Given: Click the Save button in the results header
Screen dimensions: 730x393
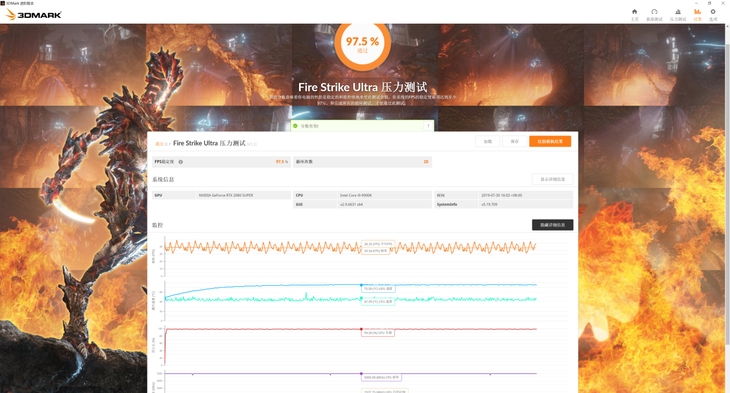Looking at the screenshot, I should 514,141.
